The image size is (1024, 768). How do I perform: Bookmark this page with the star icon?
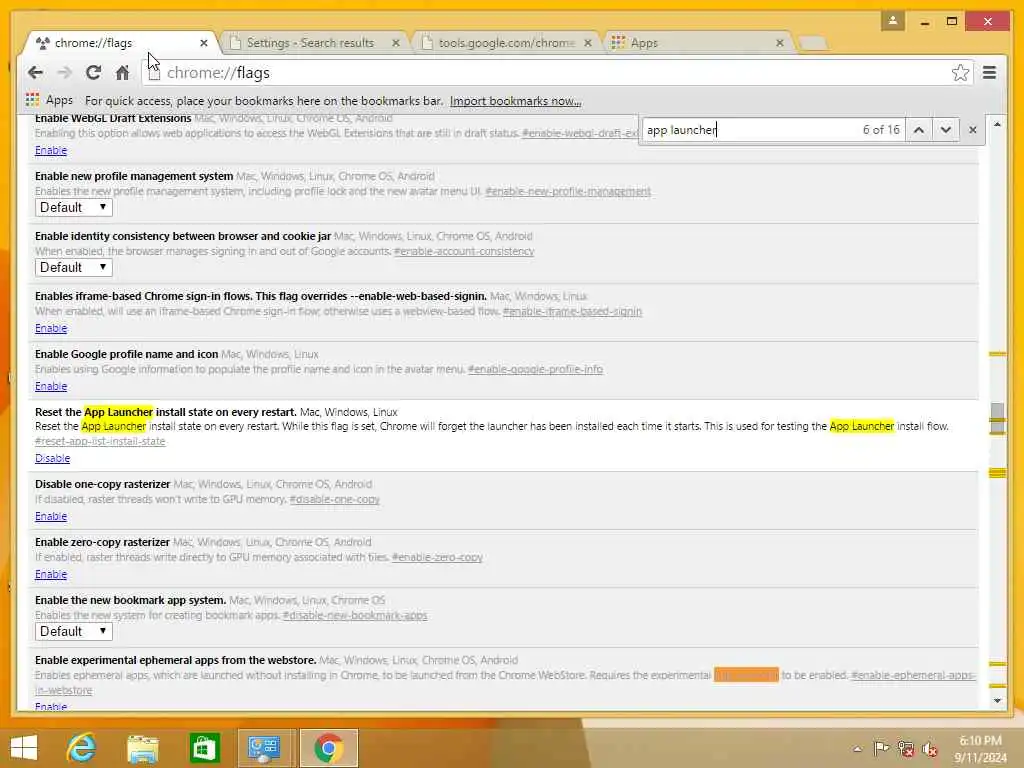(x=960, y=72)
